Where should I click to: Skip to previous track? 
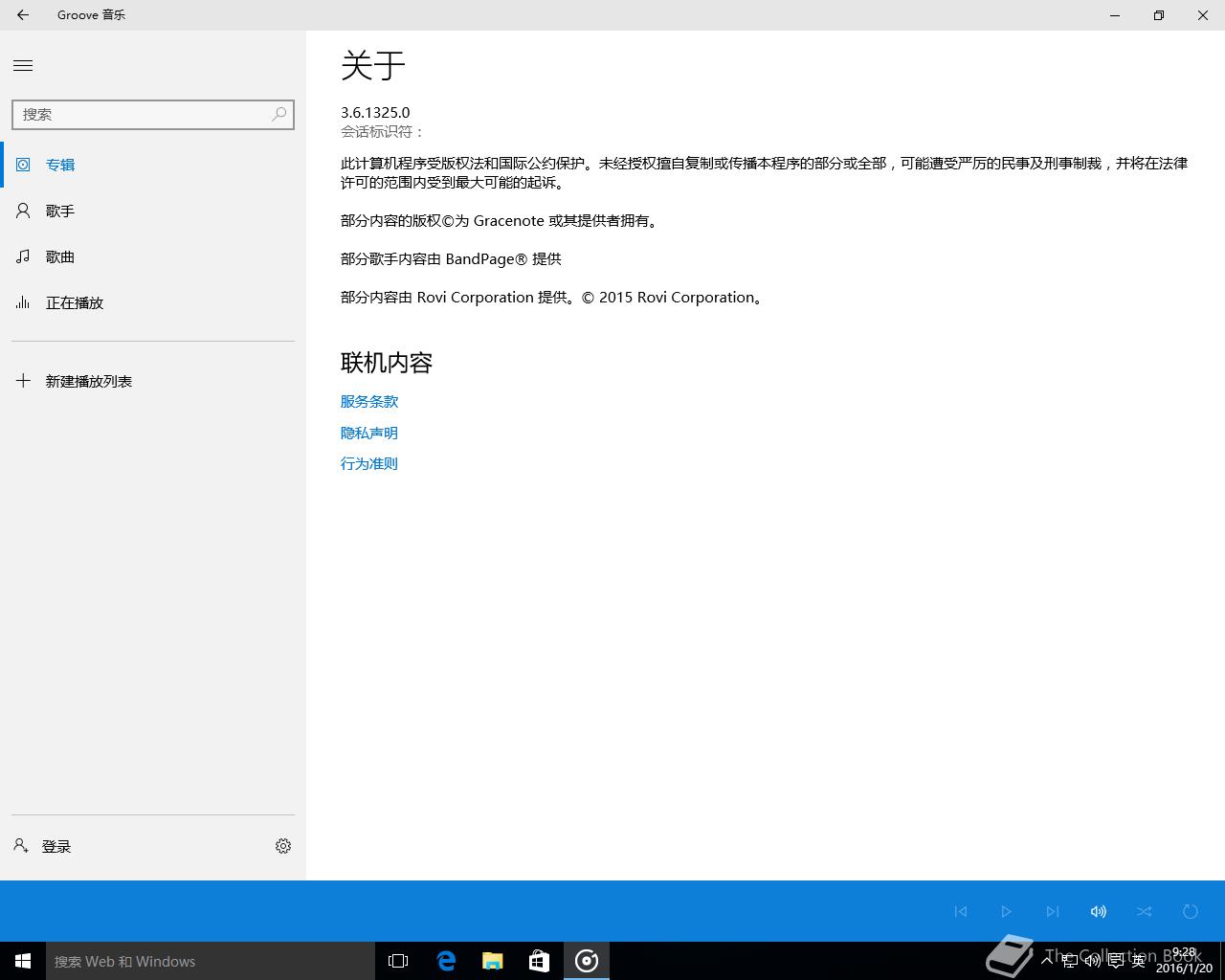[961, 911]
